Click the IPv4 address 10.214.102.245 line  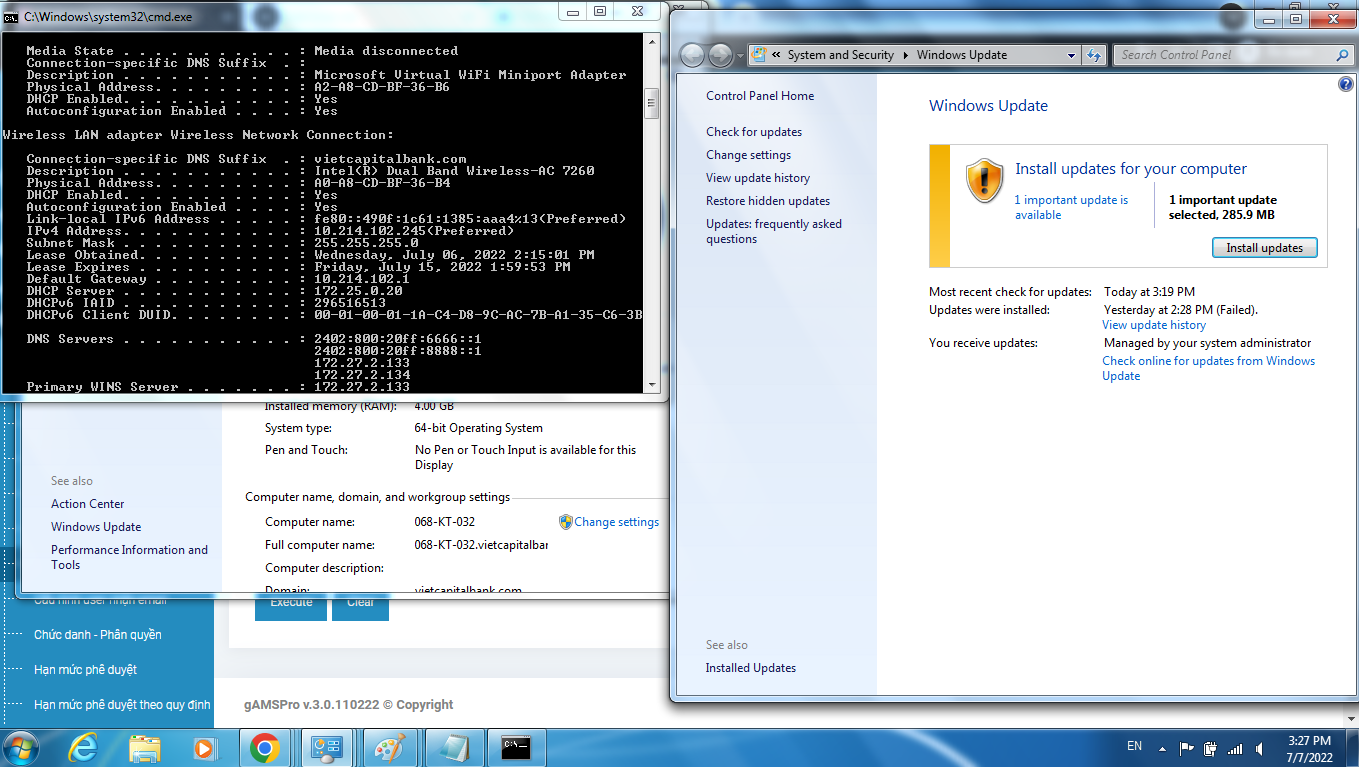[270, 231]
